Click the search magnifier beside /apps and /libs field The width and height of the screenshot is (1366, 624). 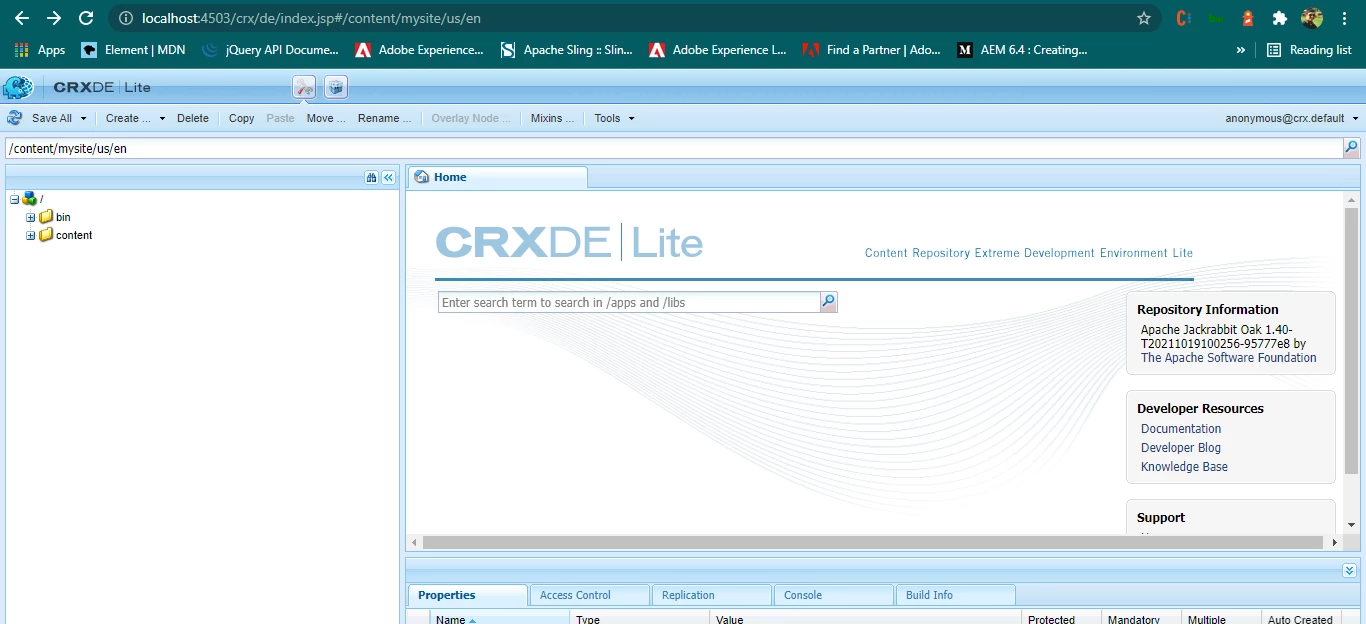(828, 302)
